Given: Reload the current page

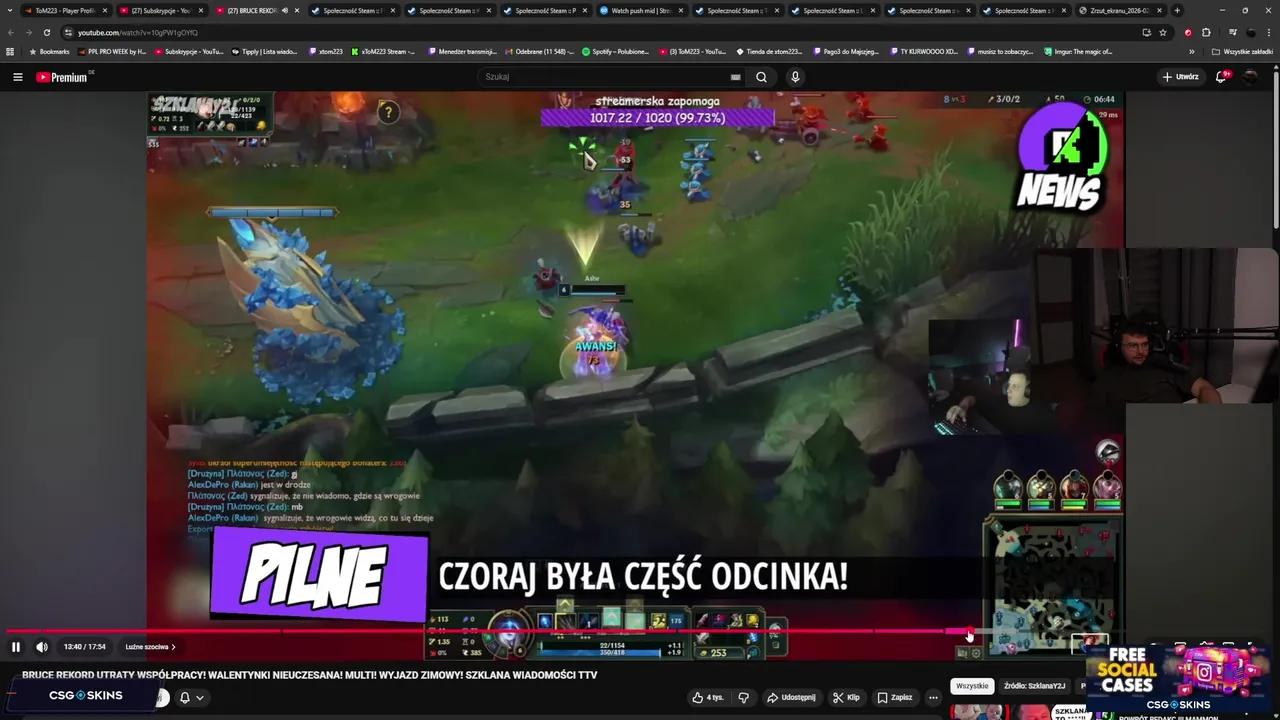Looking at the screenshot, I should click(46, 32).
